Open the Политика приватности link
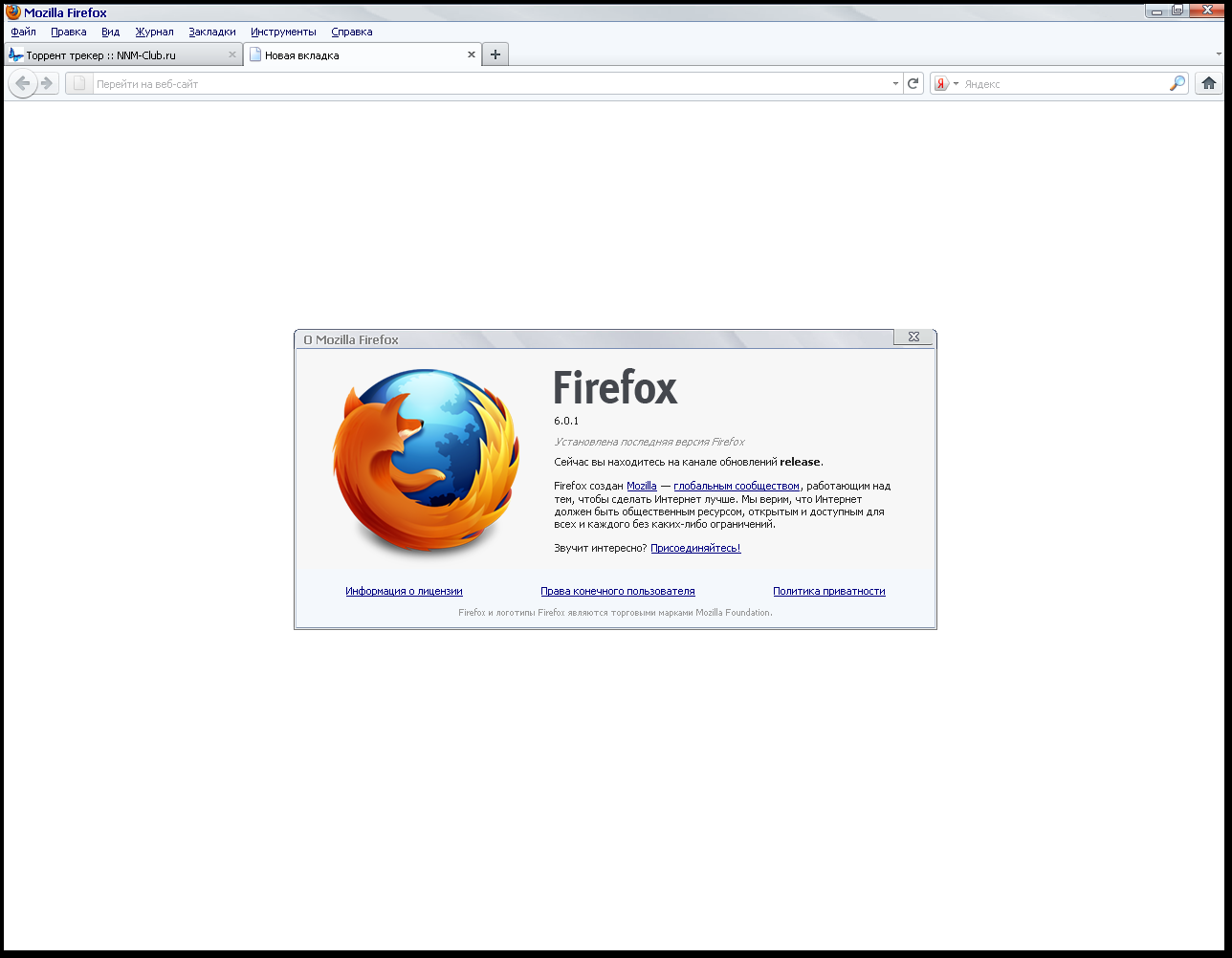This screenshot has height=958, width=1232. [x=829, y=591]
